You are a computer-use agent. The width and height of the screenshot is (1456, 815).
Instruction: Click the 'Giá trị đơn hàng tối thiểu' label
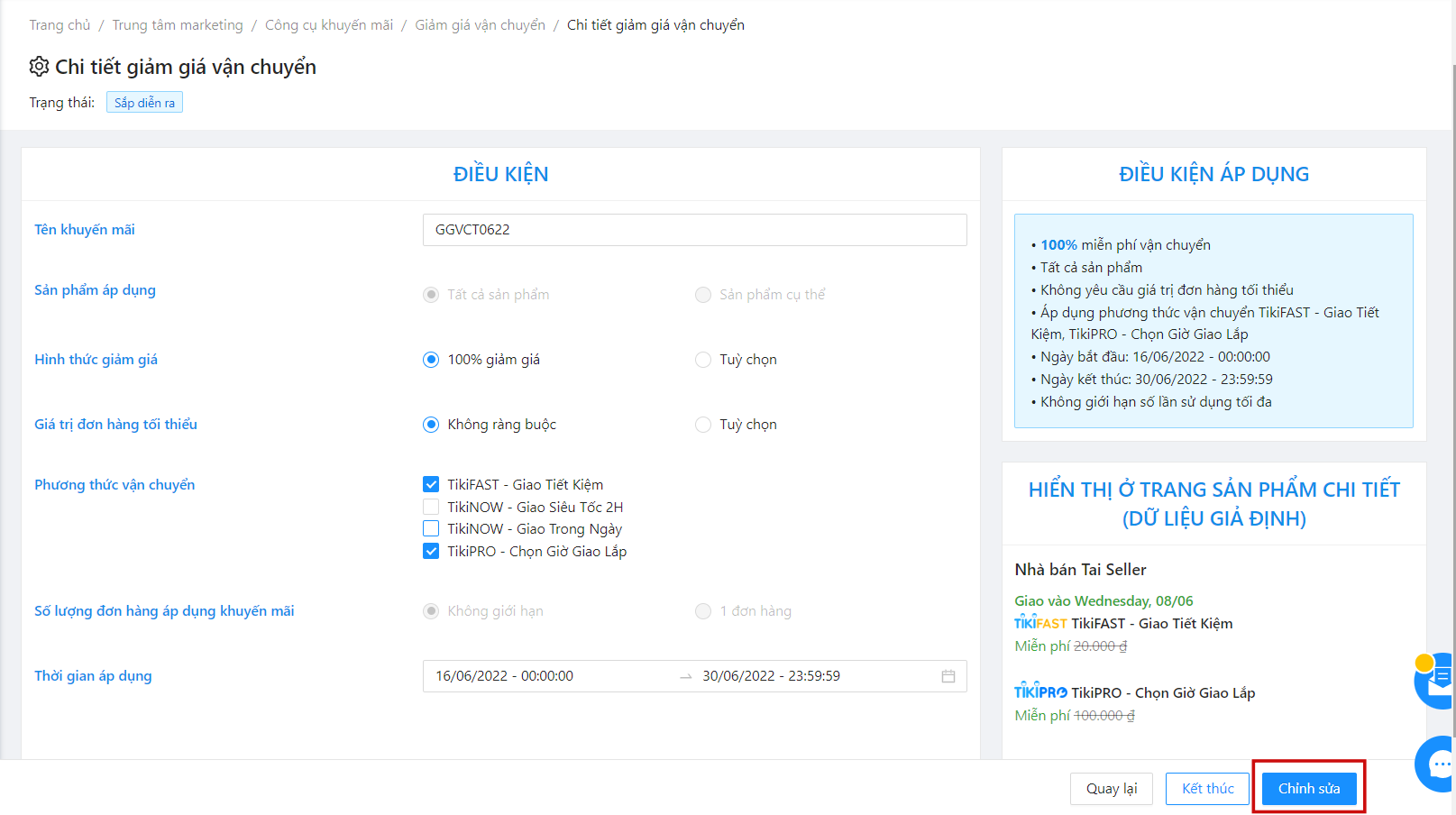(115, 425)
